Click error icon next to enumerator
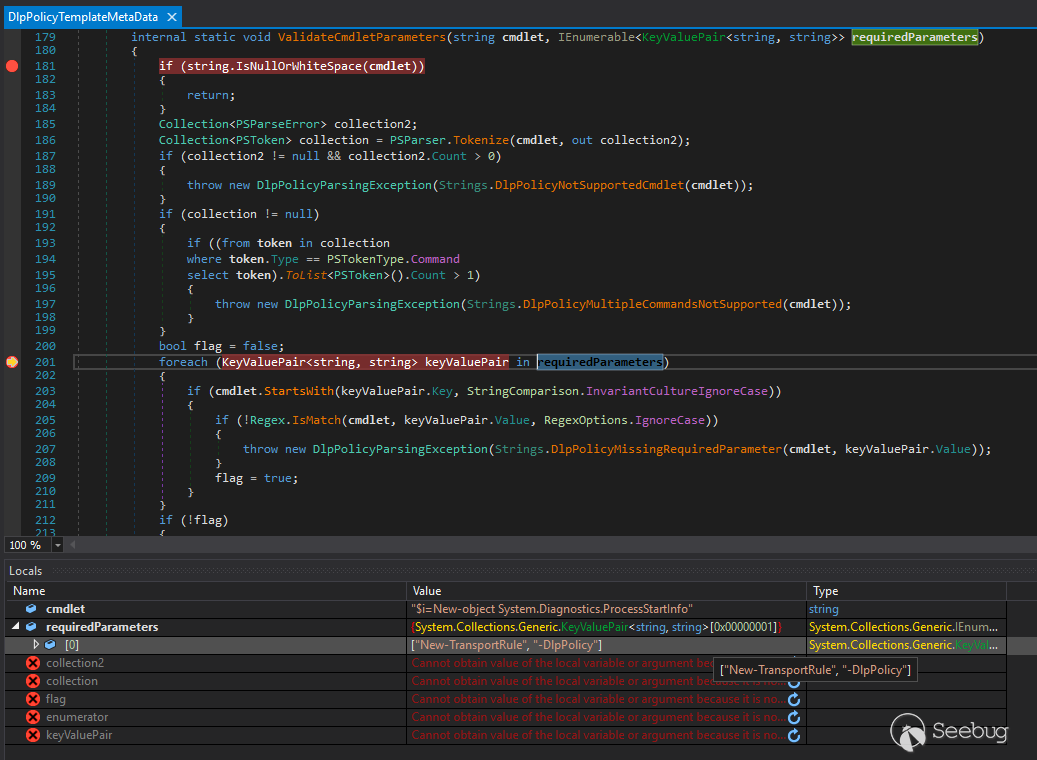Image resolution: width=1037 pixels, height=760 pixels. (x=32, y=717)
